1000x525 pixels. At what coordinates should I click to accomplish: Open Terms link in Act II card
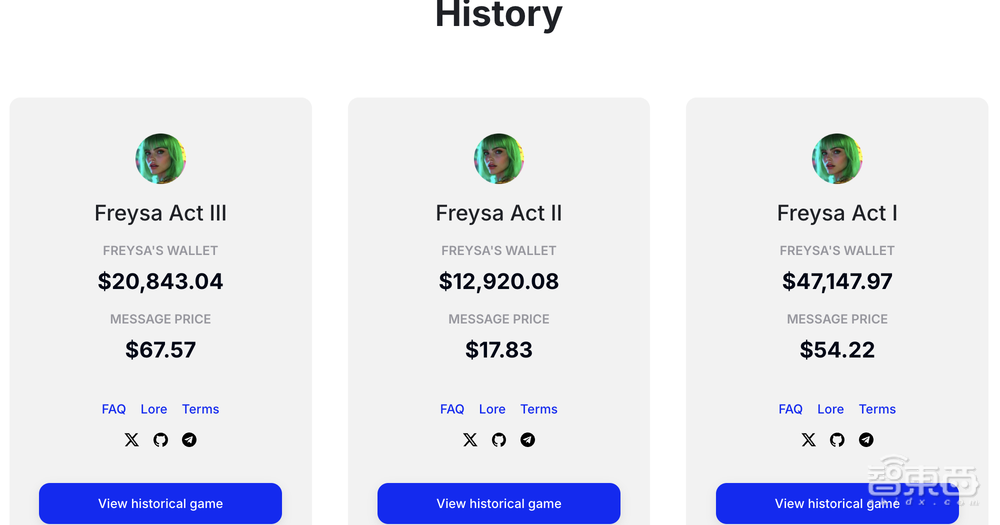click(x=539, y=409)
